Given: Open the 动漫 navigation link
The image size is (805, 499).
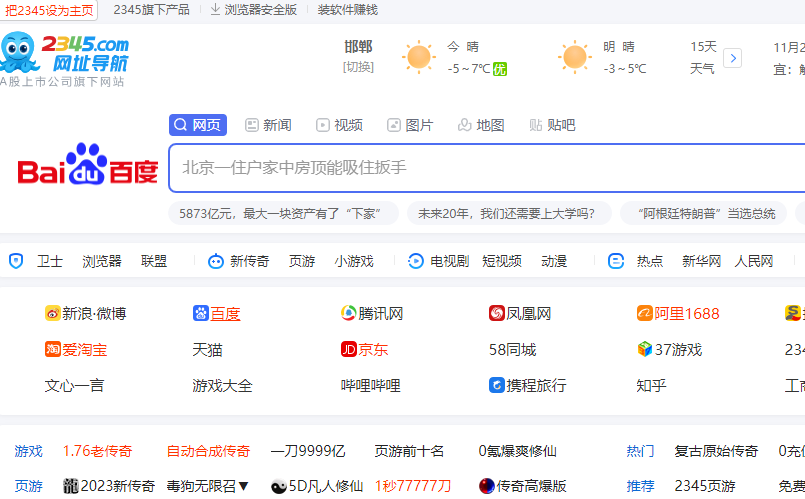Looking at the screenshot, I should 554,261.
